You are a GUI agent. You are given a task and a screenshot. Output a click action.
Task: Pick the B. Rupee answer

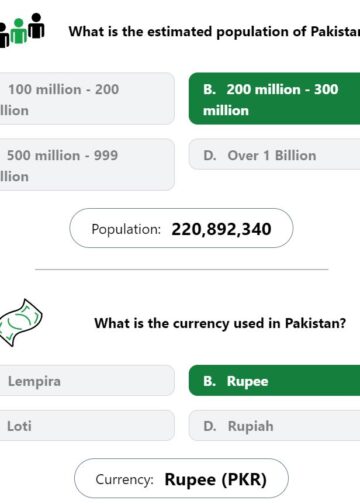tap(274, 380)
